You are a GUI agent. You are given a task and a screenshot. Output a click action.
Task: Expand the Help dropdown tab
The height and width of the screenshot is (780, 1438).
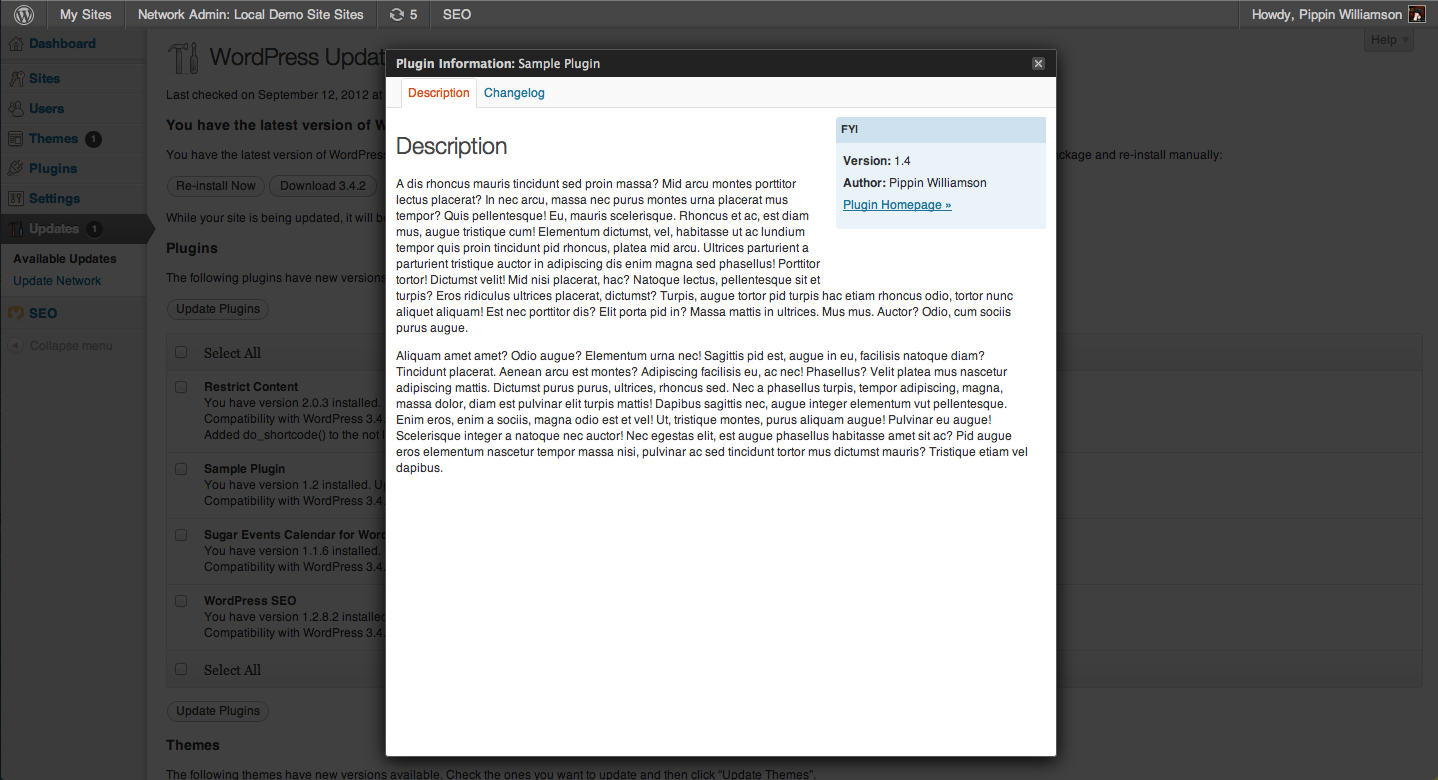coord(1389,40)
